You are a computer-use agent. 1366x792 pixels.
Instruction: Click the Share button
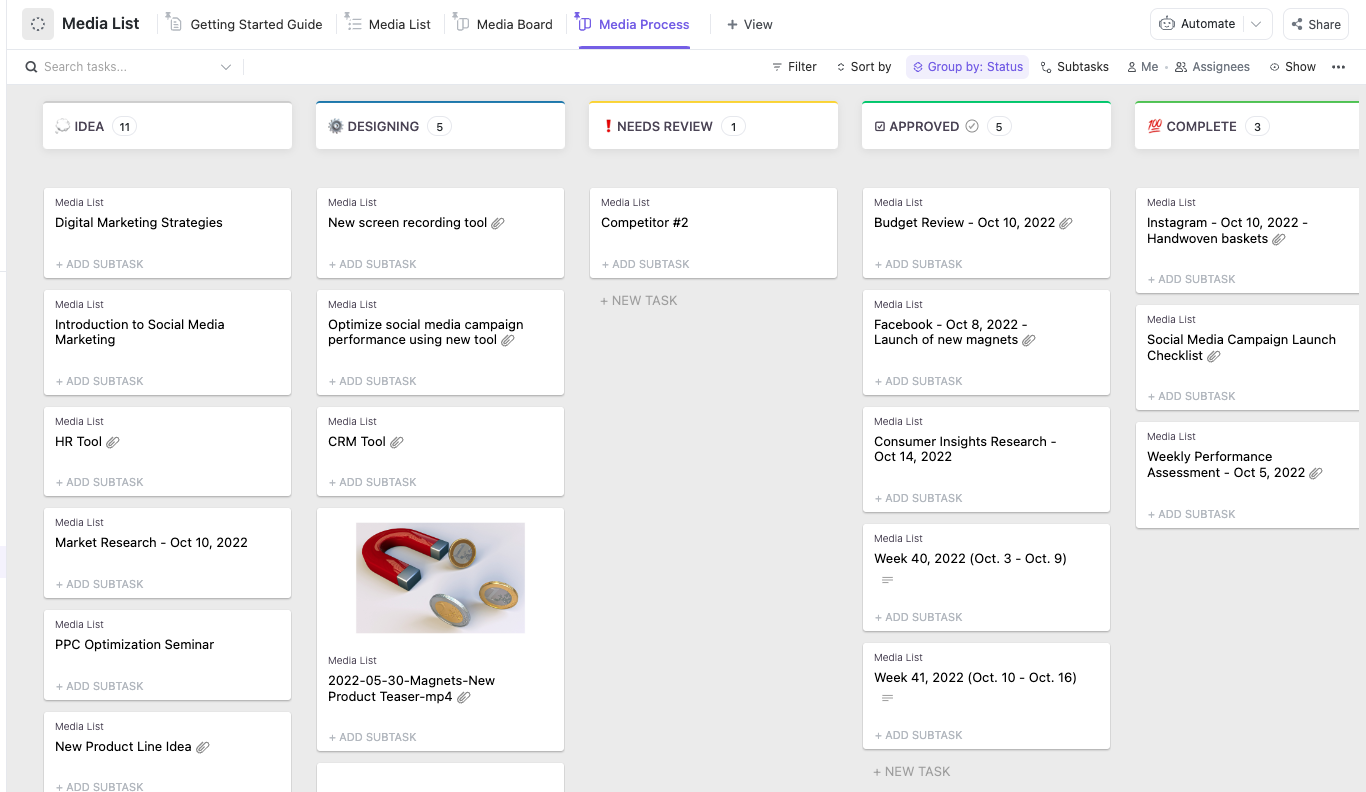tap(1315, 23)
